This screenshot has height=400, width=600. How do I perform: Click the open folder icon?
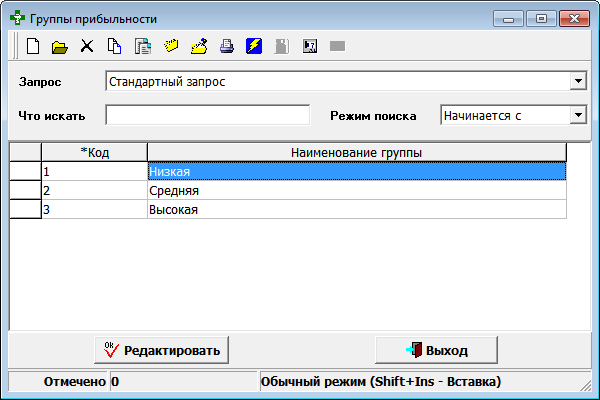[60, 47]
